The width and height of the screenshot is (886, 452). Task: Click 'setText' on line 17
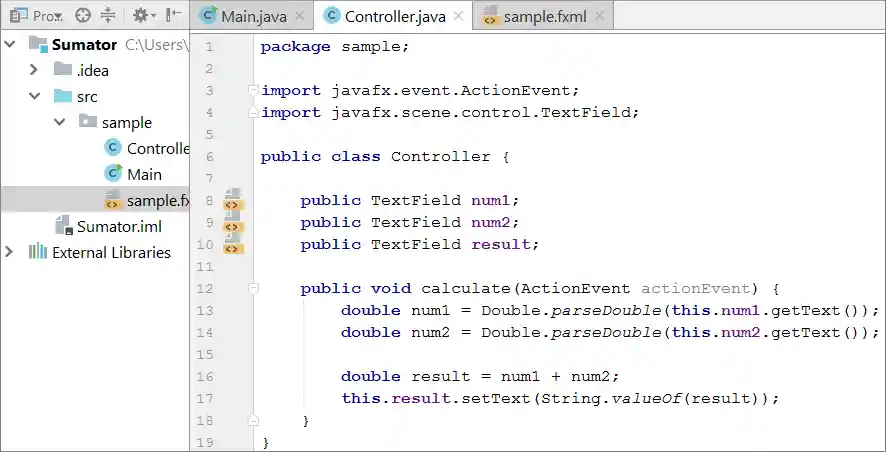(x=496, y=399)
